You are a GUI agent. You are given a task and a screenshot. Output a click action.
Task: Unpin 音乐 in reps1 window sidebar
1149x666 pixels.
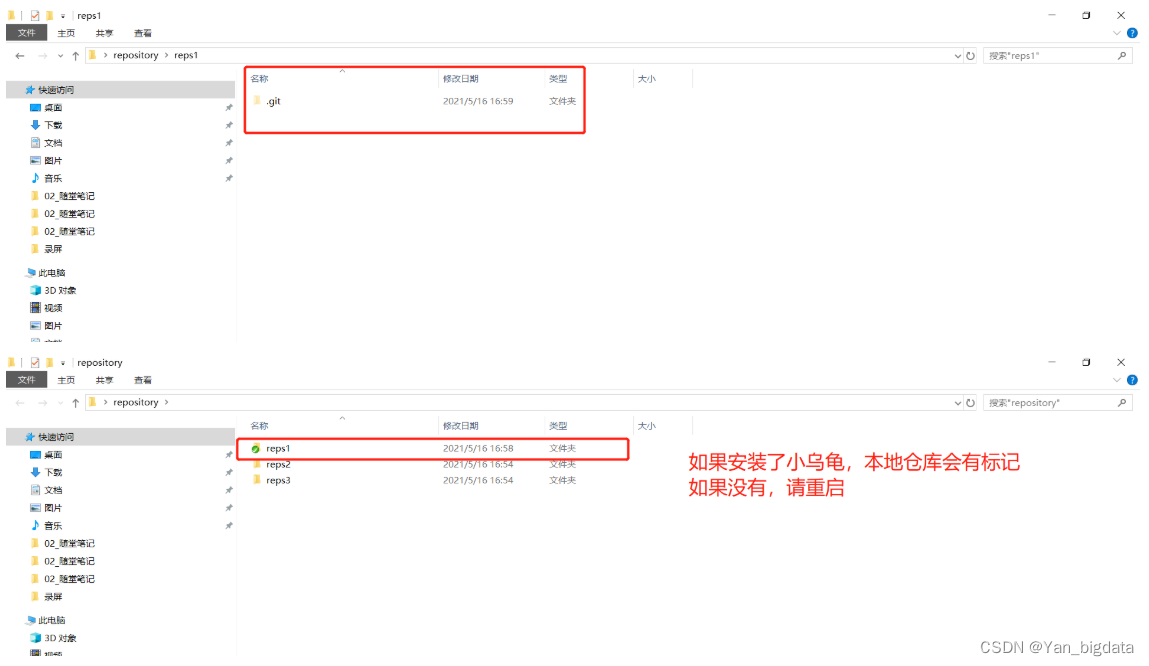pos(229,179)
